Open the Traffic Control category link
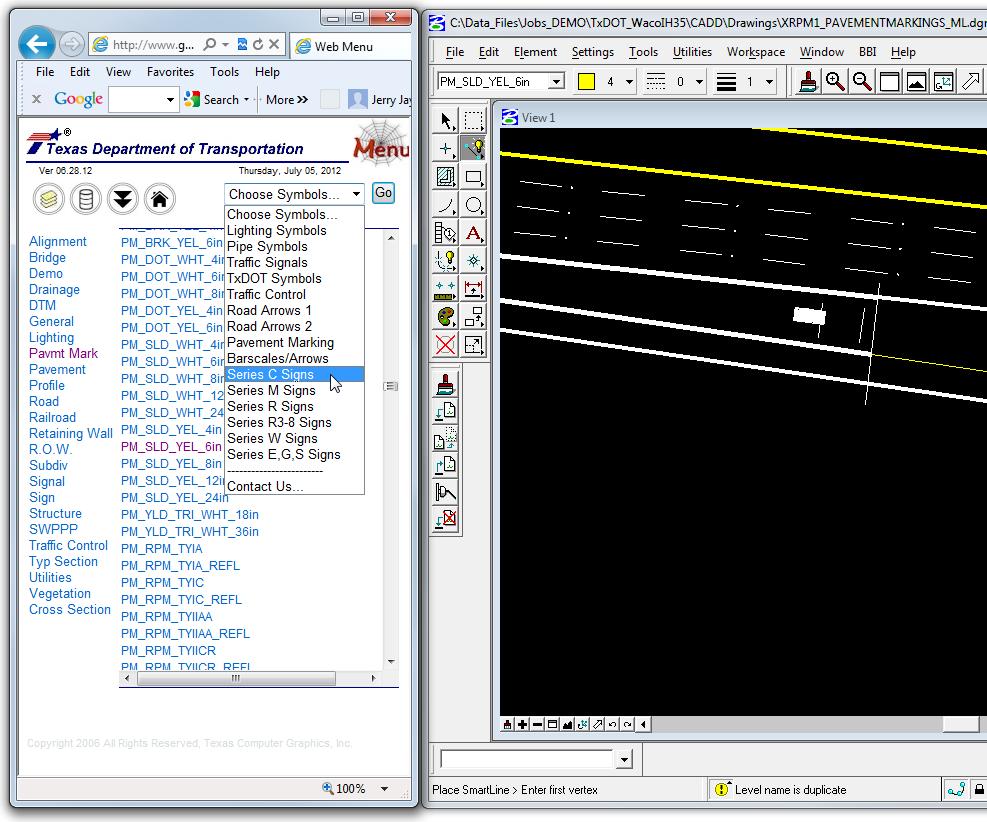Viewport: 987px width, 822px height. coord(68,545)
